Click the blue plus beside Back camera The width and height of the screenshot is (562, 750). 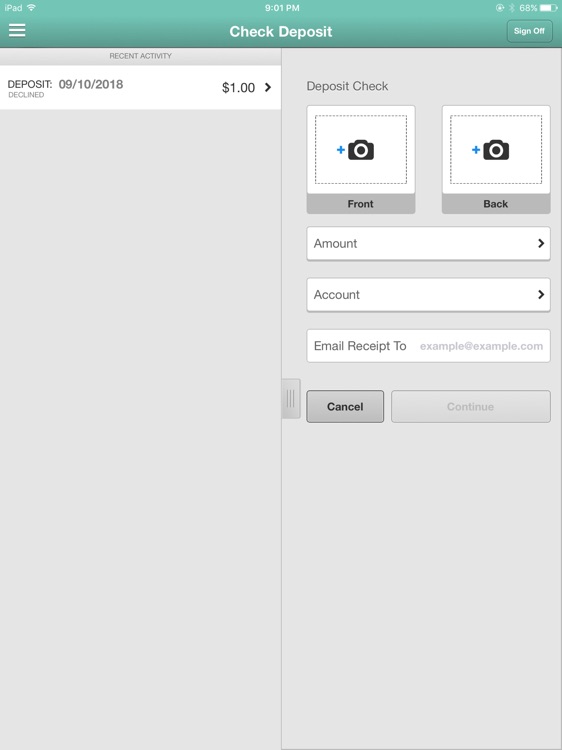tap(476, 150)
